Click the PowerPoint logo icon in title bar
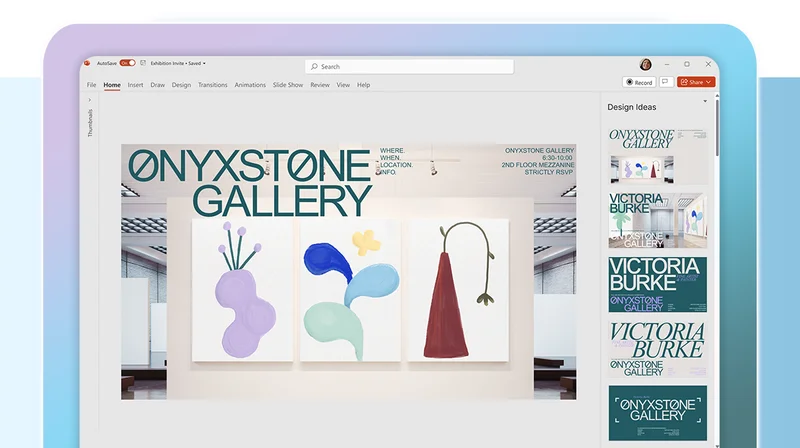 (x=87, y=63)
